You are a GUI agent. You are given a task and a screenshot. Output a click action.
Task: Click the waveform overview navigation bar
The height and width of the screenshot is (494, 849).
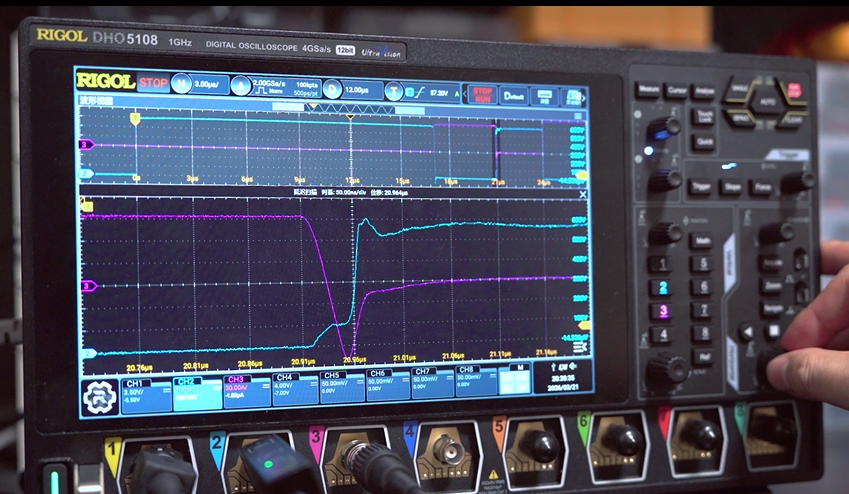coord(349,109)
